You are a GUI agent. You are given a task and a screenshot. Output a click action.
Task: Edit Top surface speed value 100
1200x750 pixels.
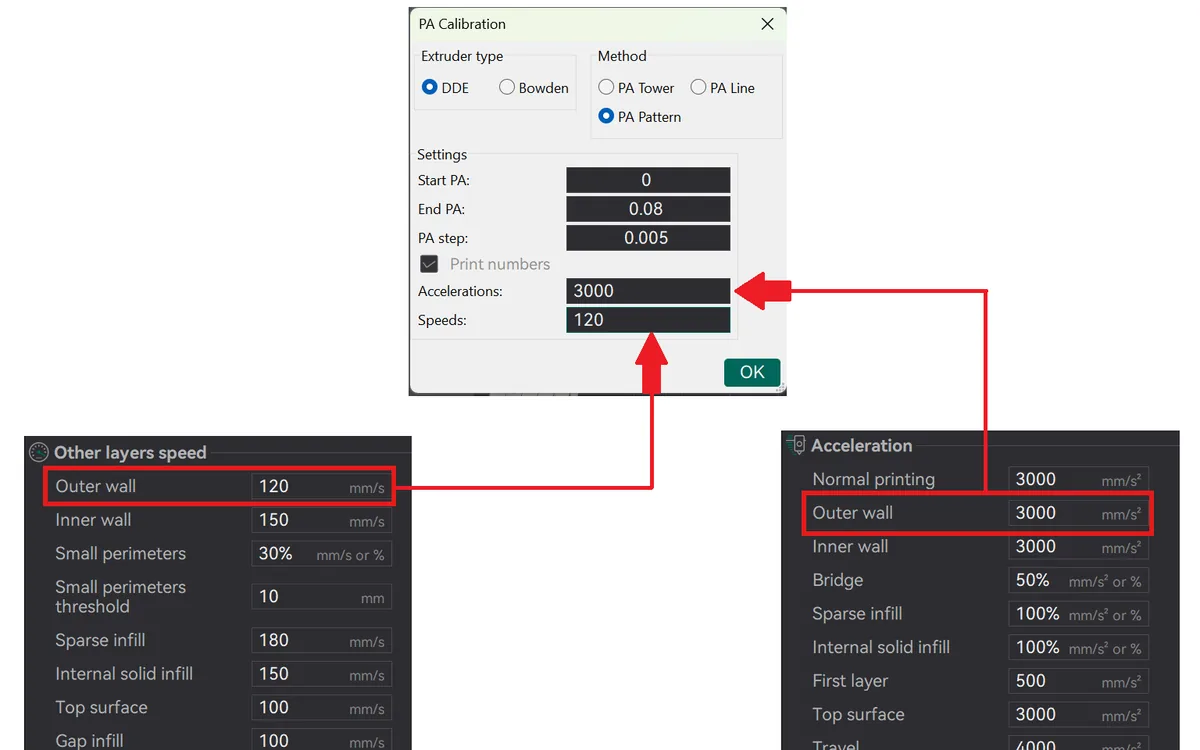click(321, 708)
